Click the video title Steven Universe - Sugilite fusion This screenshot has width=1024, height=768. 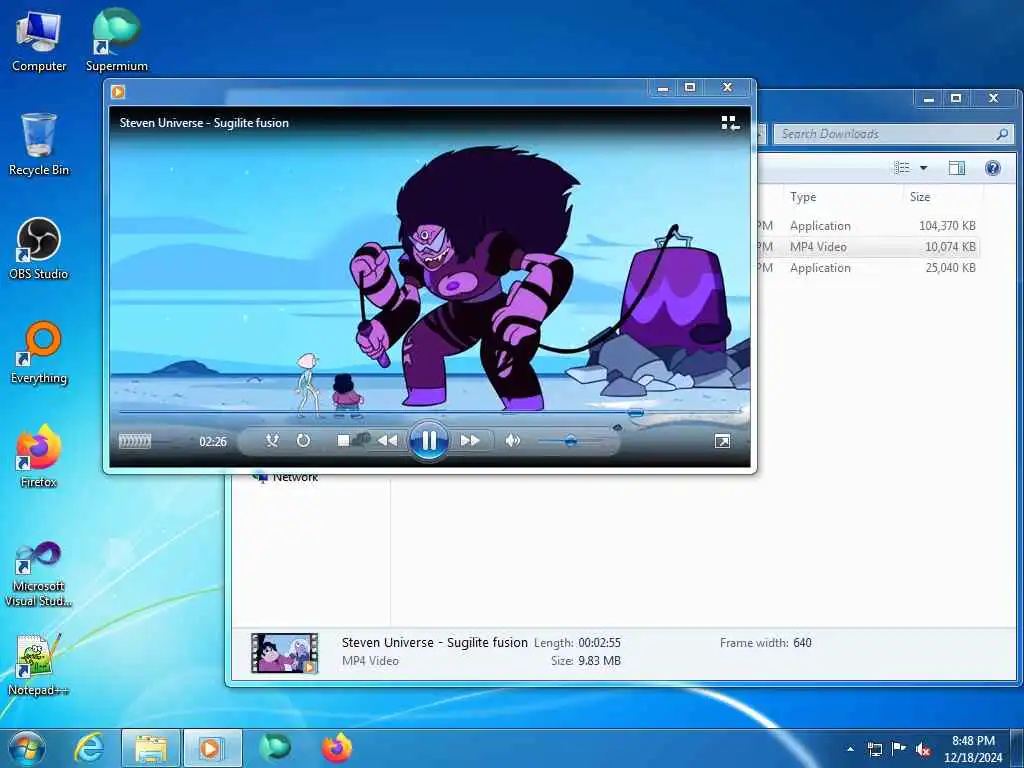pyautogui.click(x=204, y=123)
